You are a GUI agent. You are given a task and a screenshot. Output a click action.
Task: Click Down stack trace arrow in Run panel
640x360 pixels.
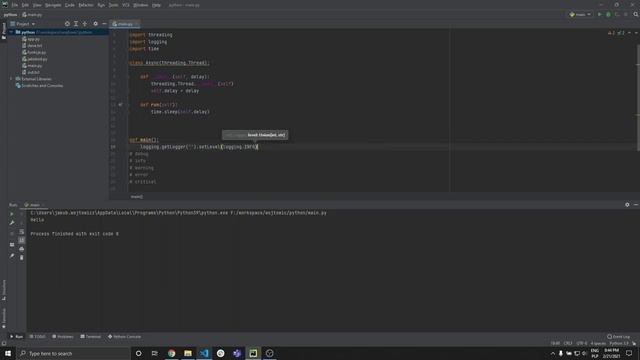click(x=22, y=223)
